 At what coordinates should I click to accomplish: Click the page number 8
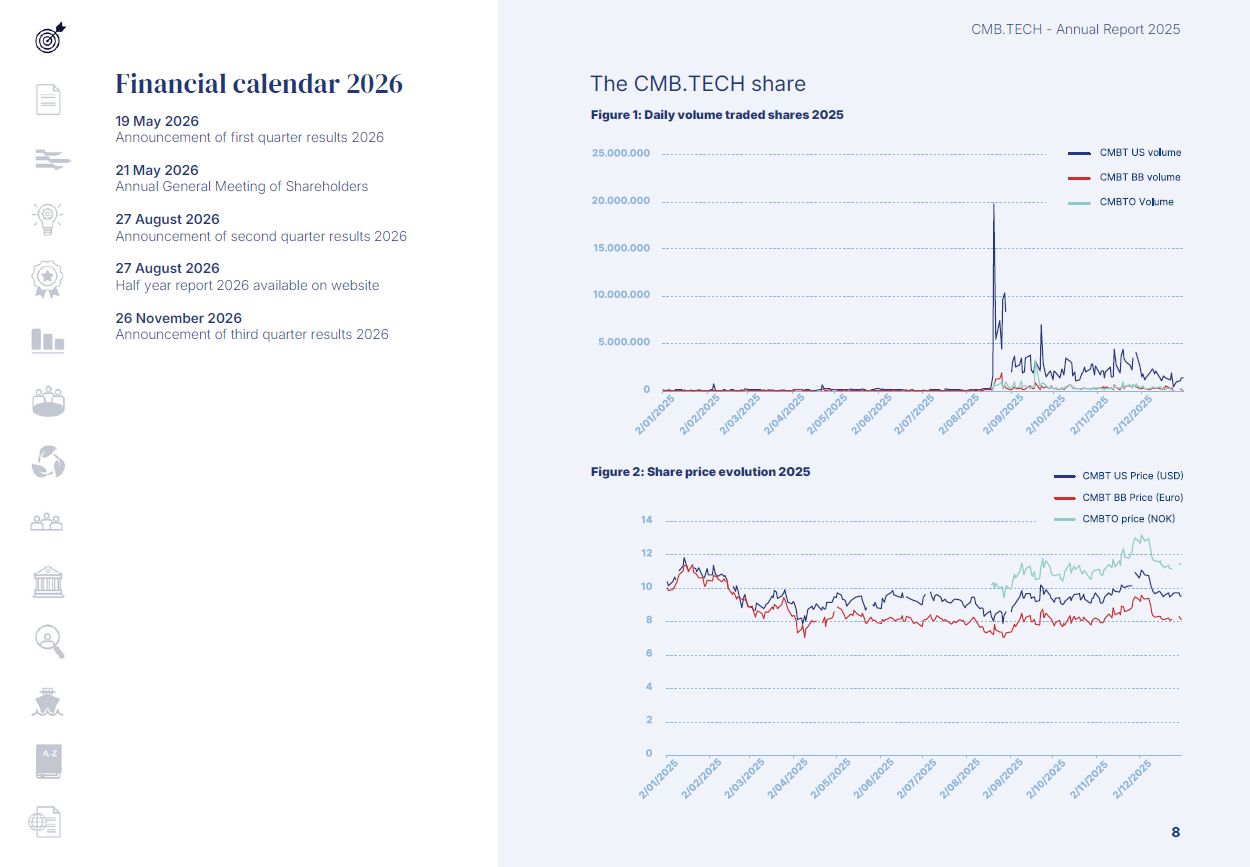(1175, 832)
